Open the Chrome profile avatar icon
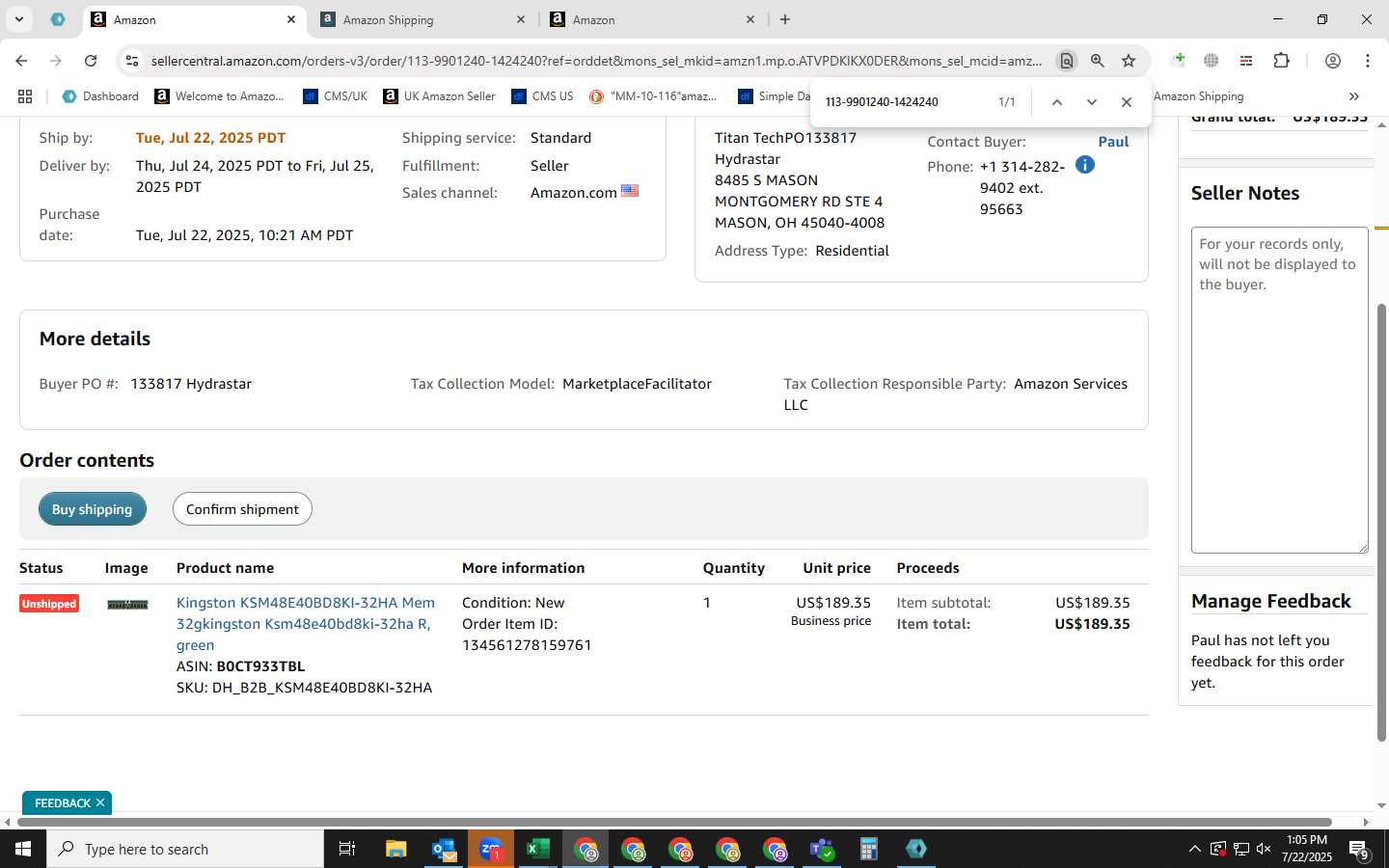Screen dimensions: 1389x868 pos(1333,61)
